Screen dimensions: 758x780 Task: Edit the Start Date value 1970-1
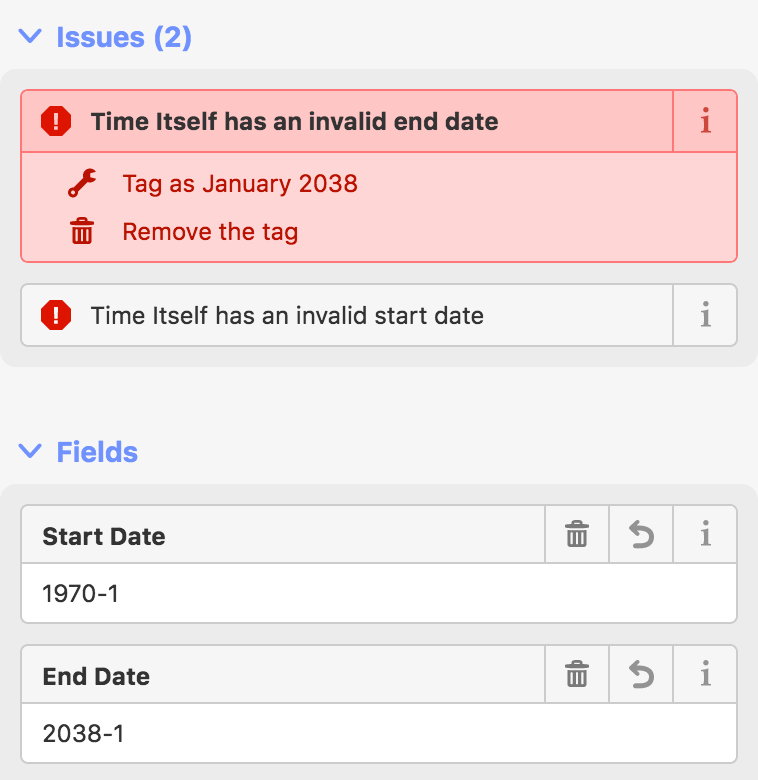point(378,594)
